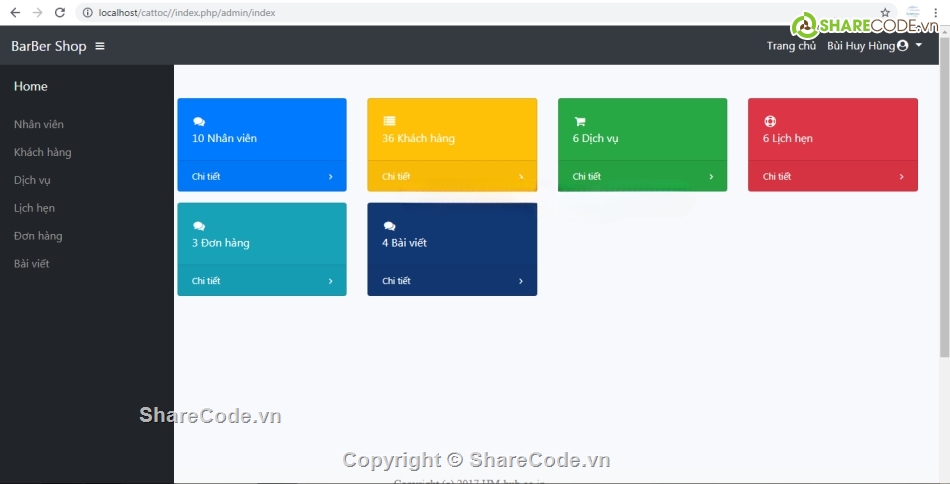This screenshot has width=950, height=484.
Task: Click the 10 Nhân viên count text
Action: click(x=224, y=138)
